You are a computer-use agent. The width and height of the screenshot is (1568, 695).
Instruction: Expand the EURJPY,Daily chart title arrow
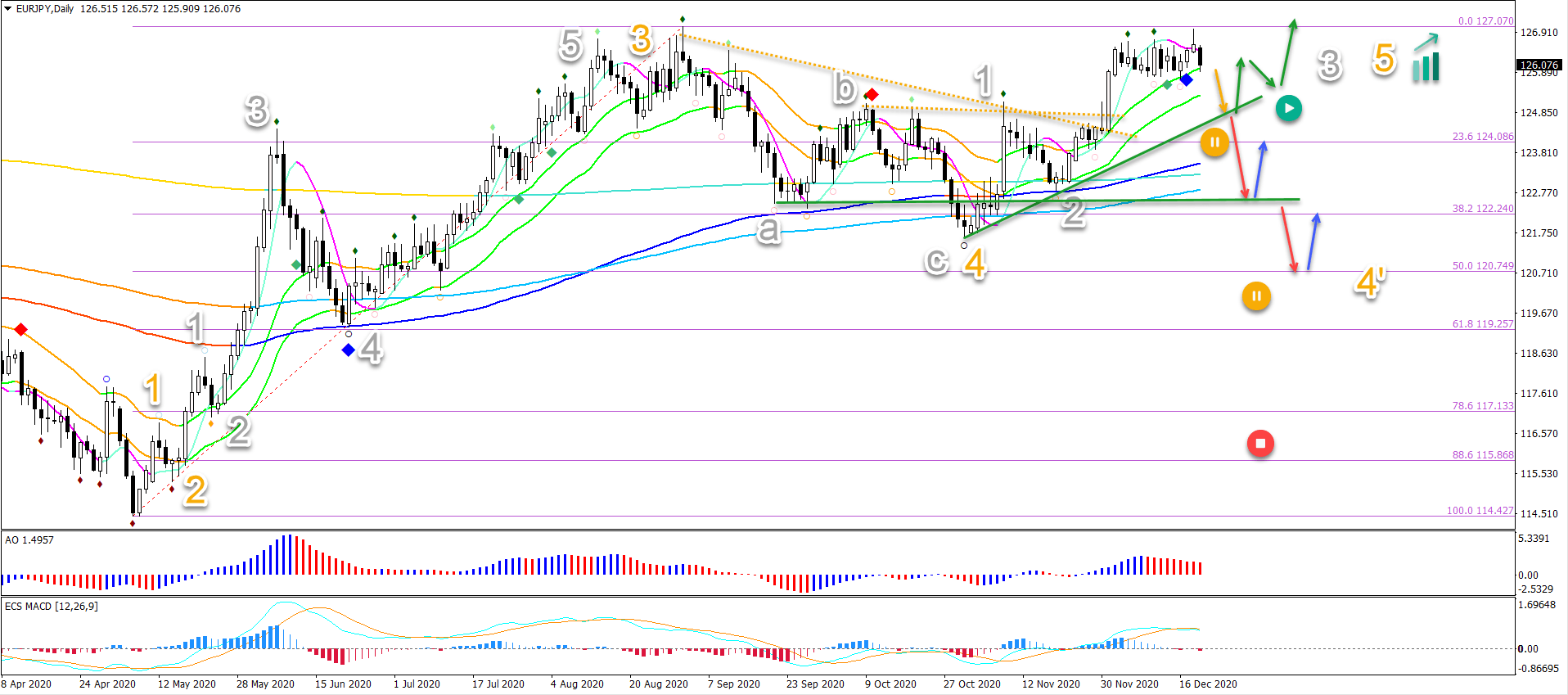tap(7, 9)
